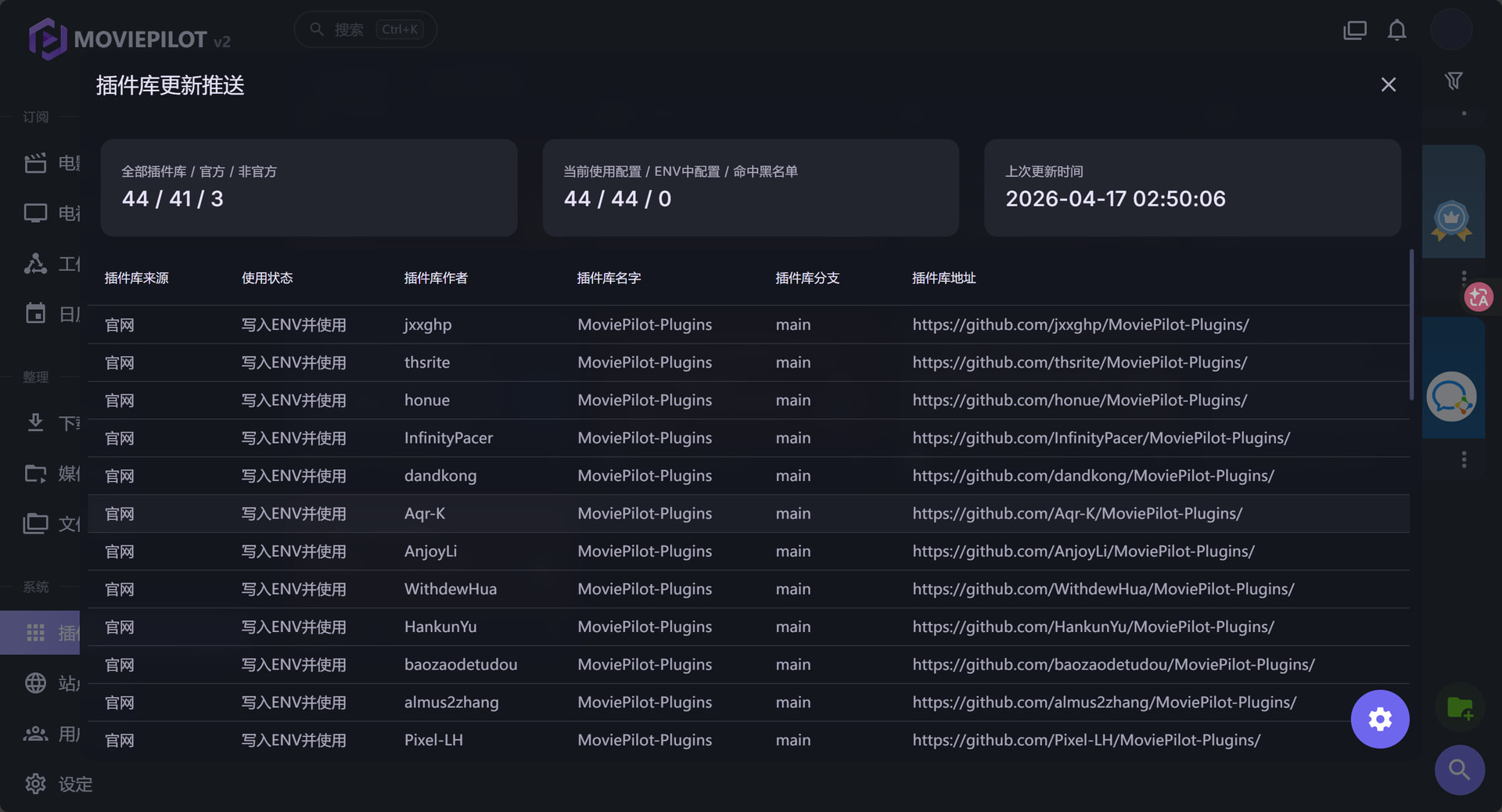Open the honue GitHub repository URL

1080,400
